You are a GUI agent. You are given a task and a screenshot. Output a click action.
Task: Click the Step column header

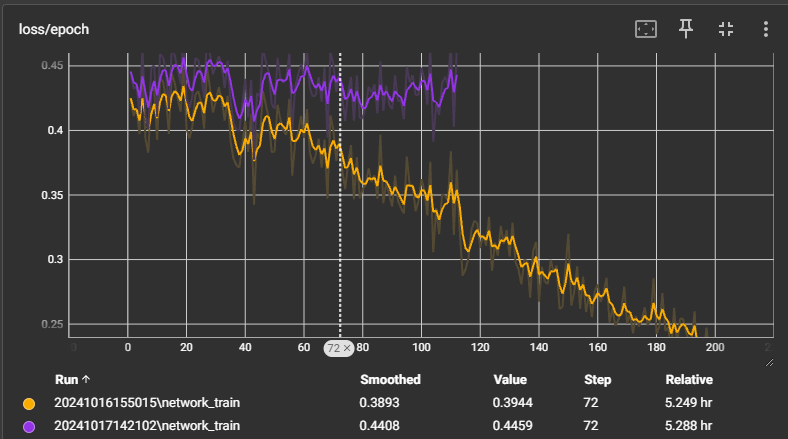pos(597,380)
